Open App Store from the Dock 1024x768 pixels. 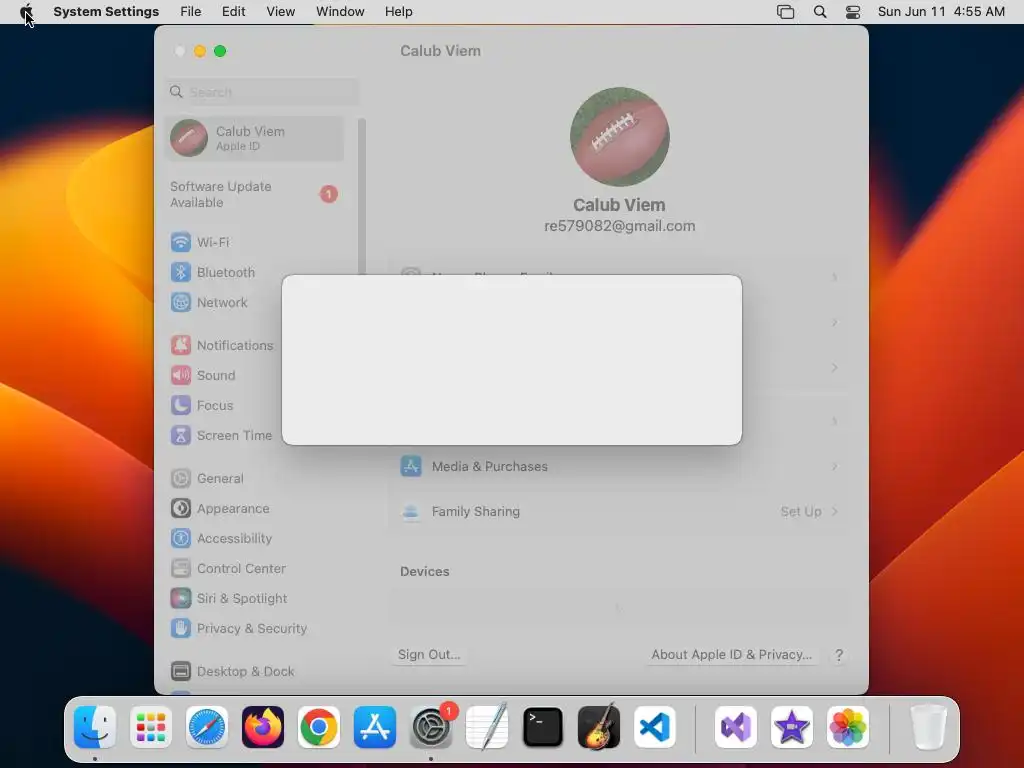point(375,727)
